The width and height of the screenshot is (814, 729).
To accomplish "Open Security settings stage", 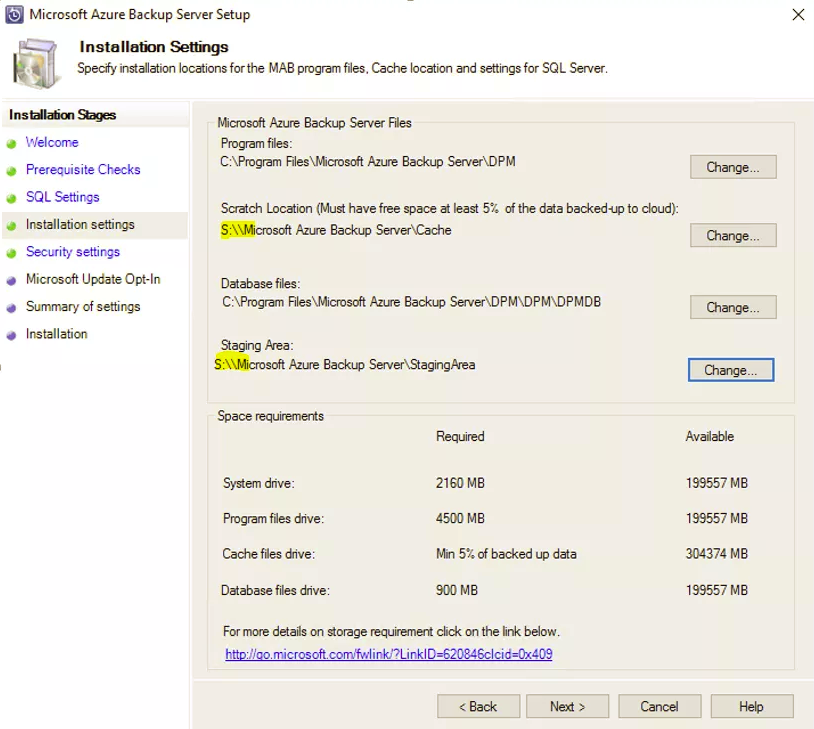I will [x=73, y=252].
